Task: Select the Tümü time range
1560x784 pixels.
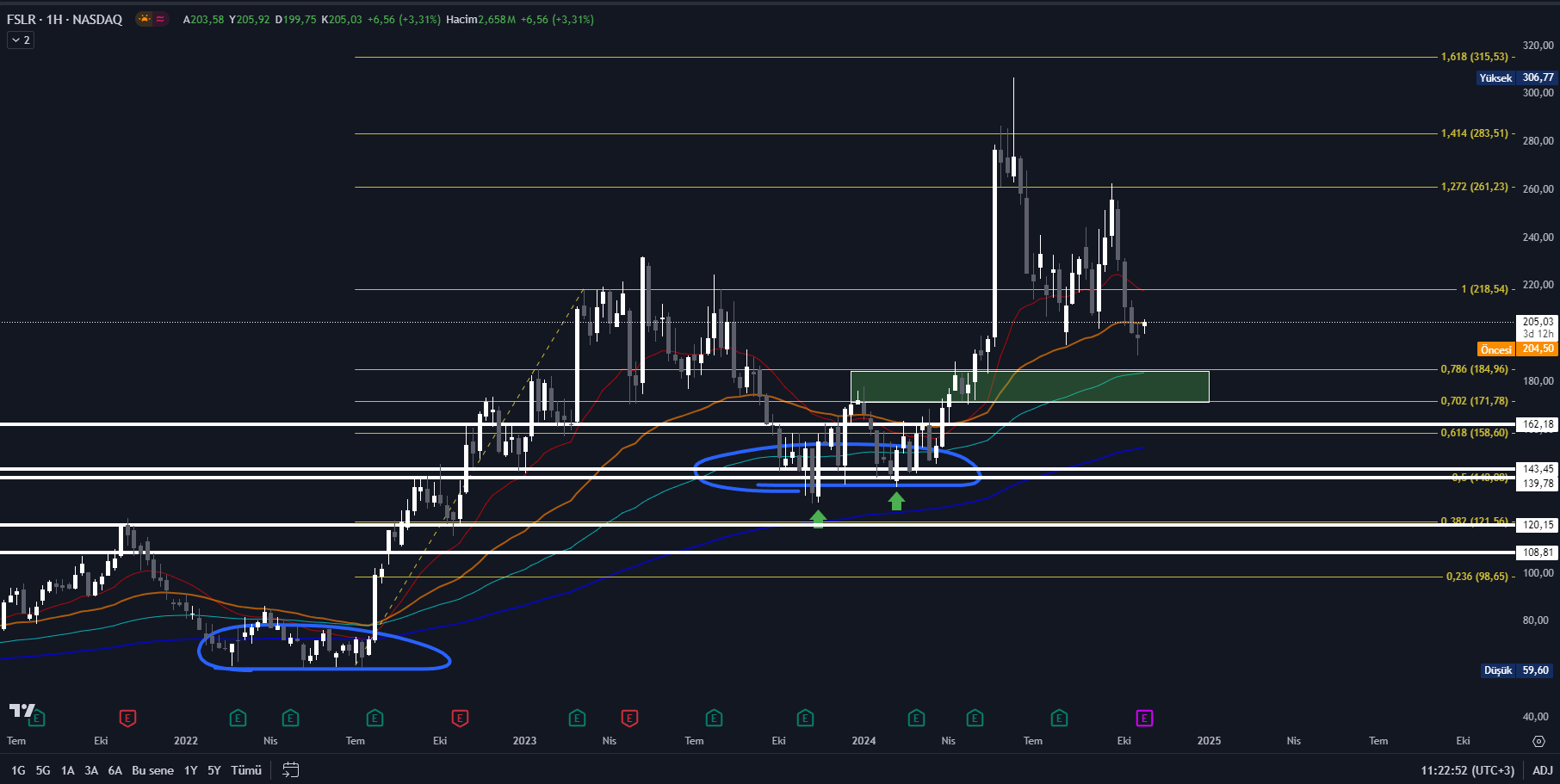Action: pos(246,770)
